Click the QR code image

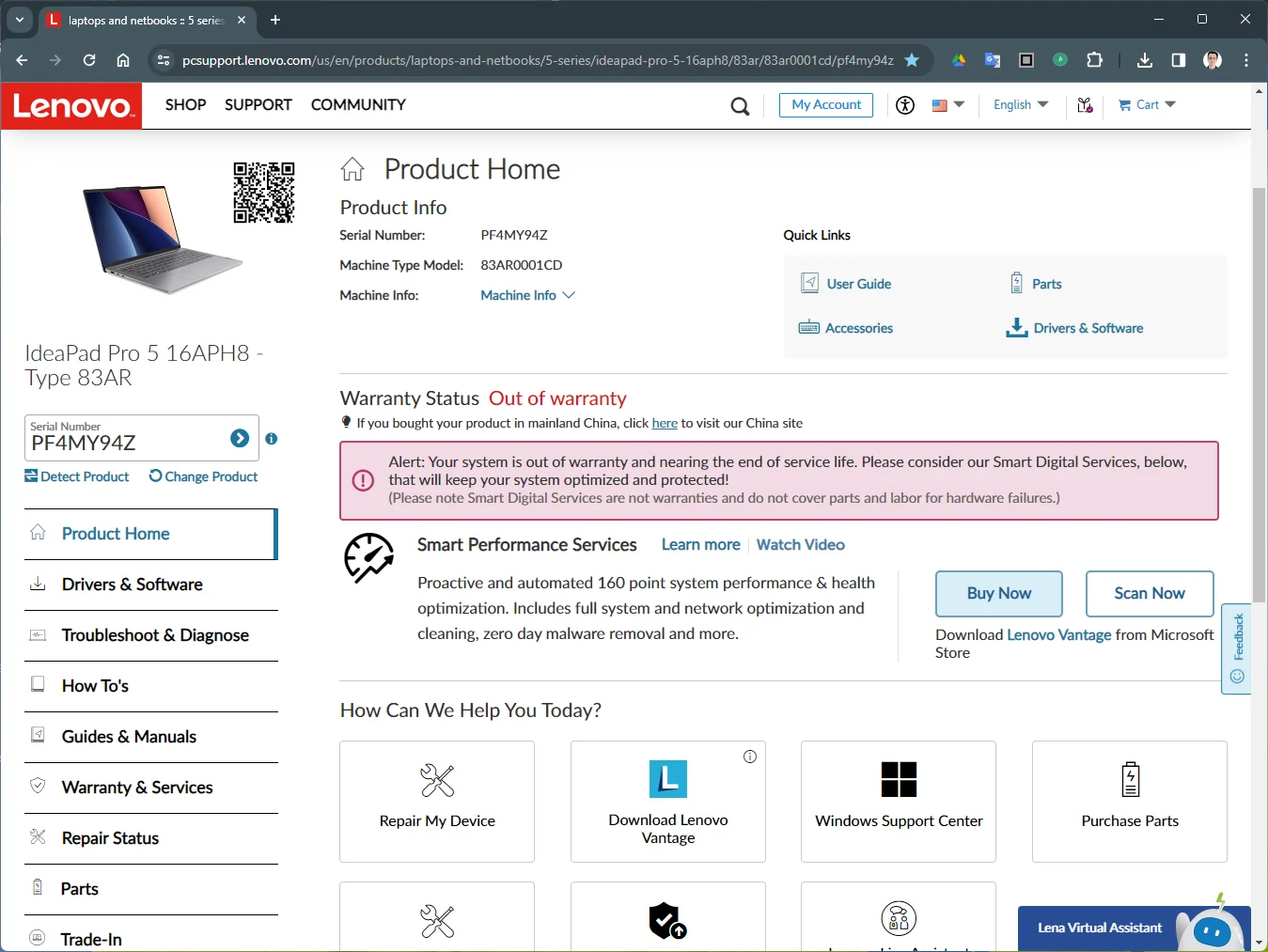(x=264, y=192)
